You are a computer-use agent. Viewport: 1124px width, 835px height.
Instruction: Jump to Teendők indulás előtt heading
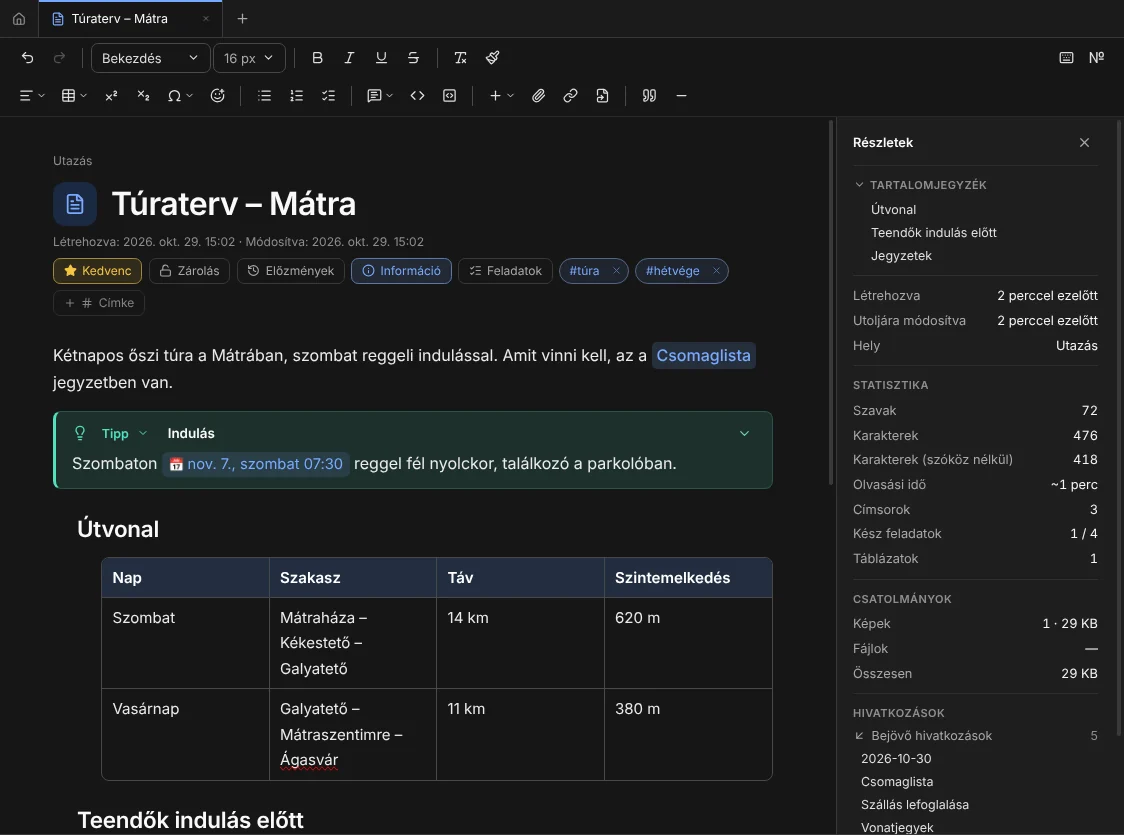point(933,233)
